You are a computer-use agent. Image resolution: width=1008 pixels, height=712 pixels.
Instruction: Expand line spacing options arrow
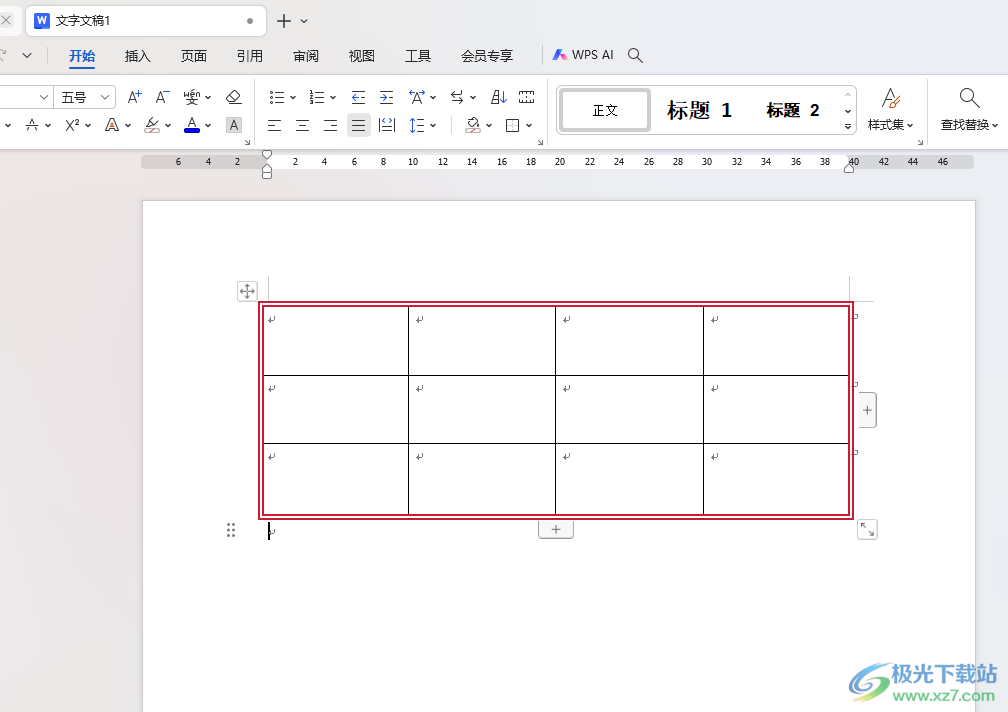[x=433, y=125]
